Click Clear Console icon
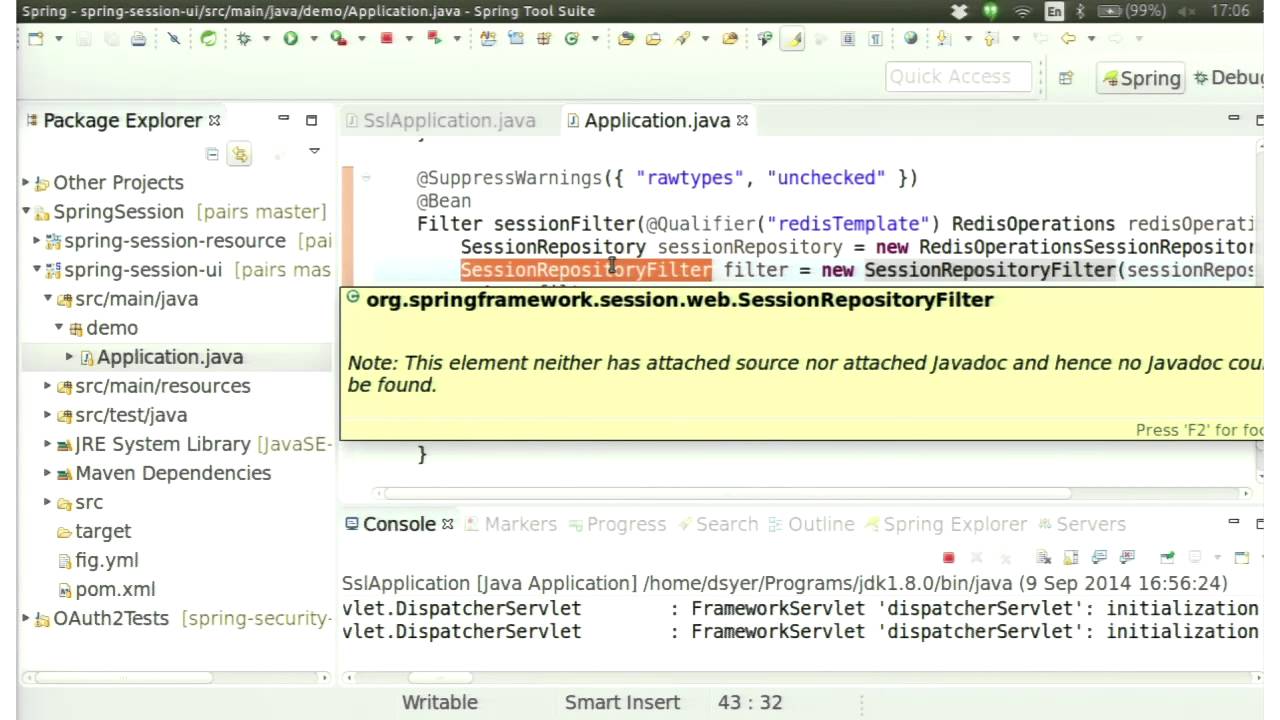 click(x=1043, y=557)
